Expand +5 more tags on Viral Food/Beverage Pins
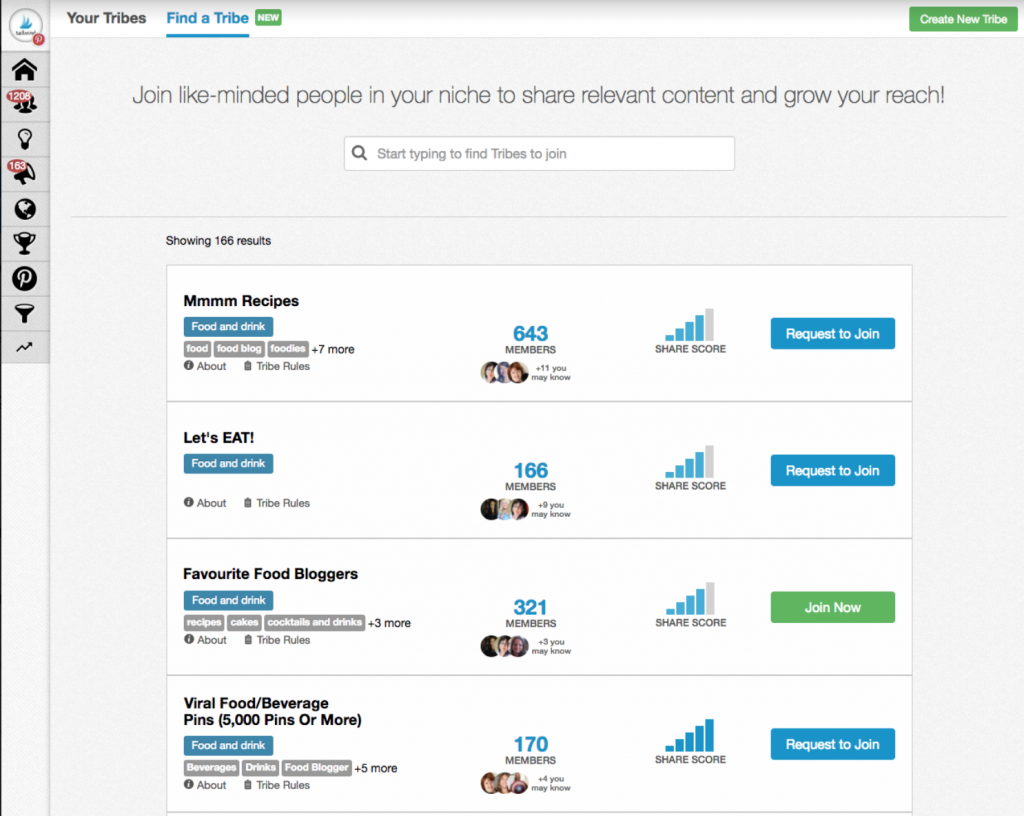The height and width of the screenshot is (816, 1024). click(376, 768)
